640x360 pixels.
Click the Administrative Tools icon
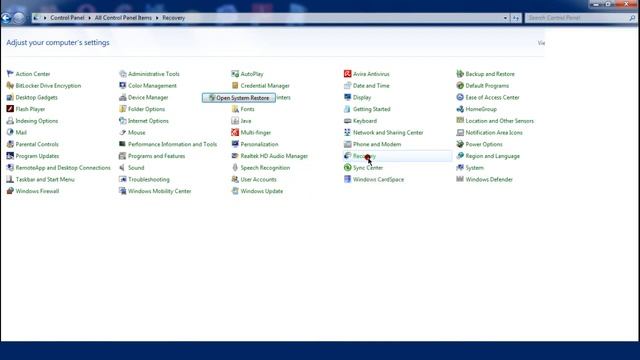(122, 74)
